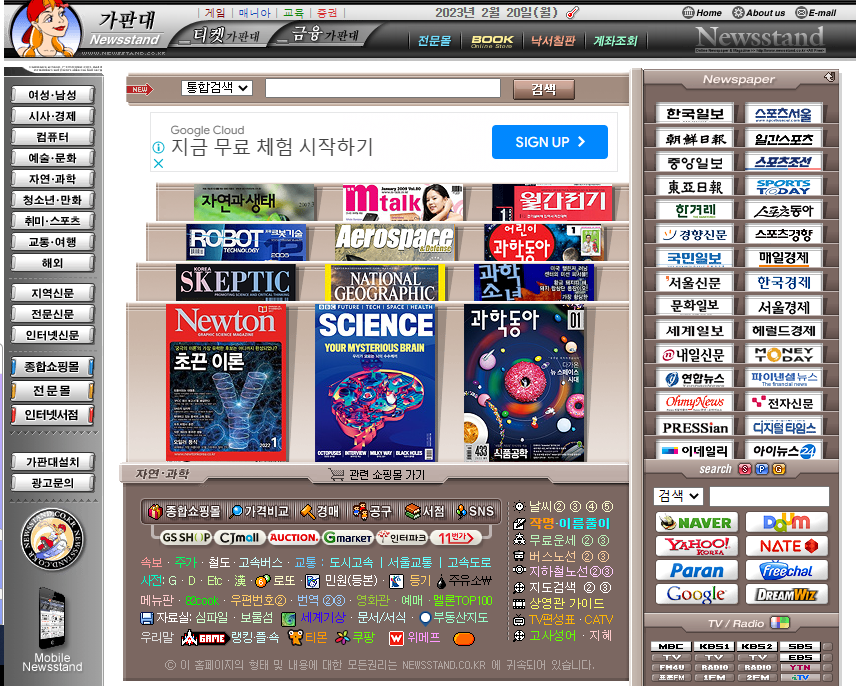Open the 금융 가판대 header tab
This screenshot has width=856, height=686.
tap(326, 35)
